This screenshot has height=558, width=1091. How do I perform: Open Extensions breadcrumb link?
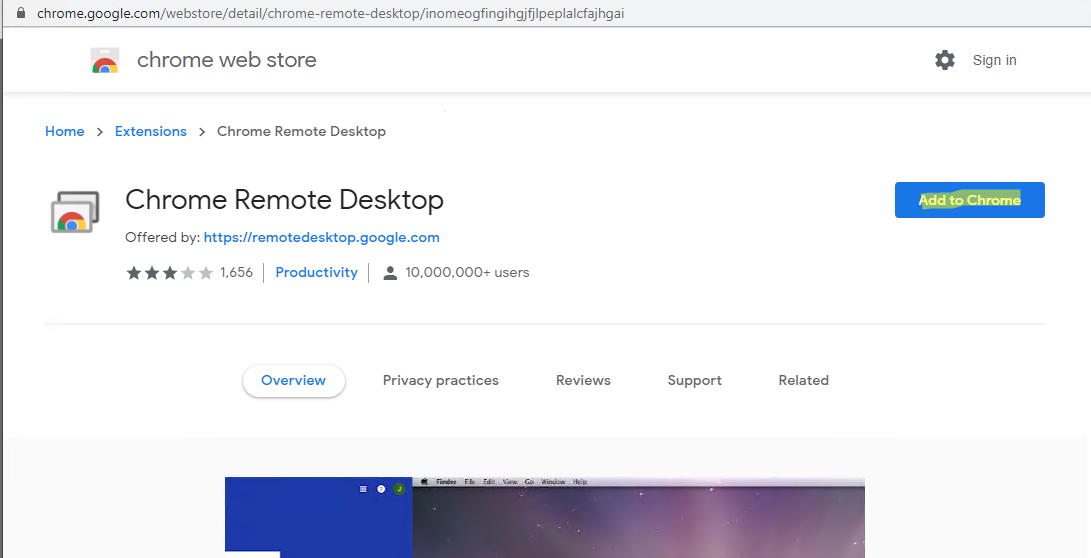[x=150, y=131]
